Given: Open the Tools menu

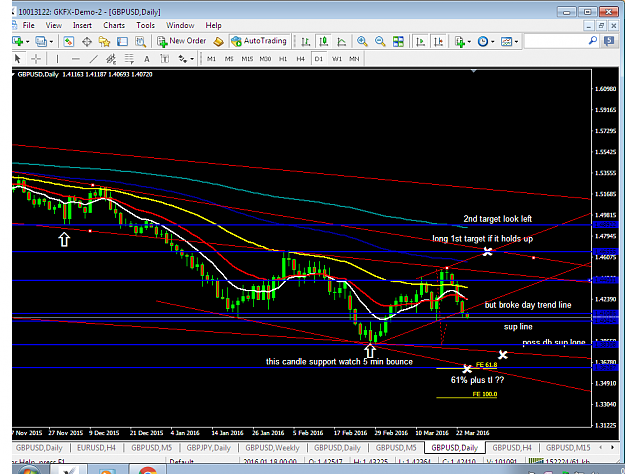Looking at the screenshot, I should 145,25.
